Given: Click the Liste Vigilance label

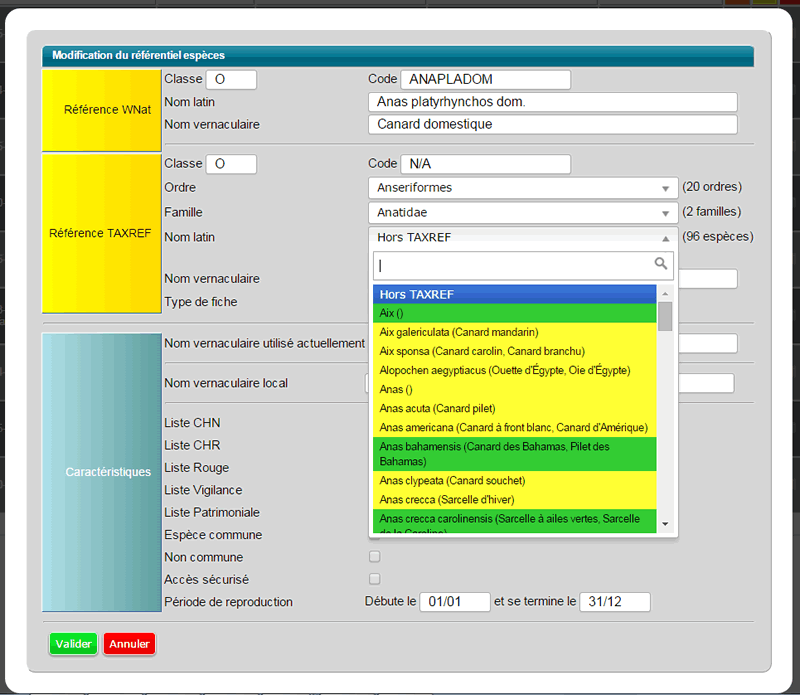Looking at the screenshot, I should [x=203, y=490].
